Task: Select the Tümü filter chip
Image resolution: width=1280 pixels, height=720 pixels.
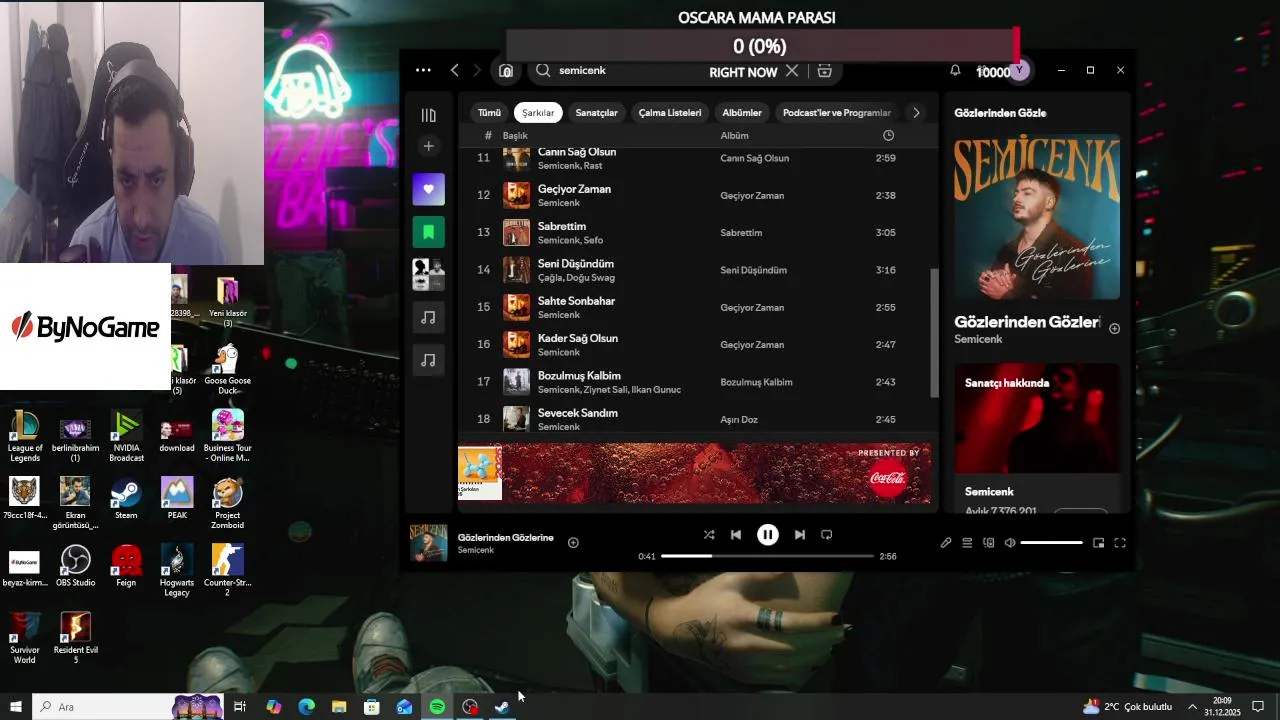Action: point(489,113)
